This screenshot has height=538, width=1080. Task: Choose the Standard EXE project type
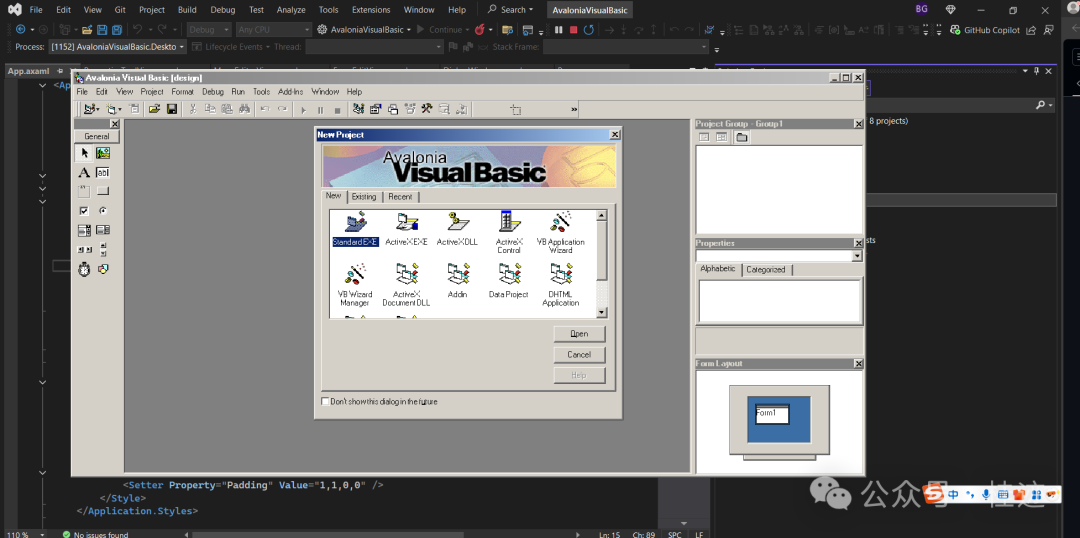pos(355,229)
